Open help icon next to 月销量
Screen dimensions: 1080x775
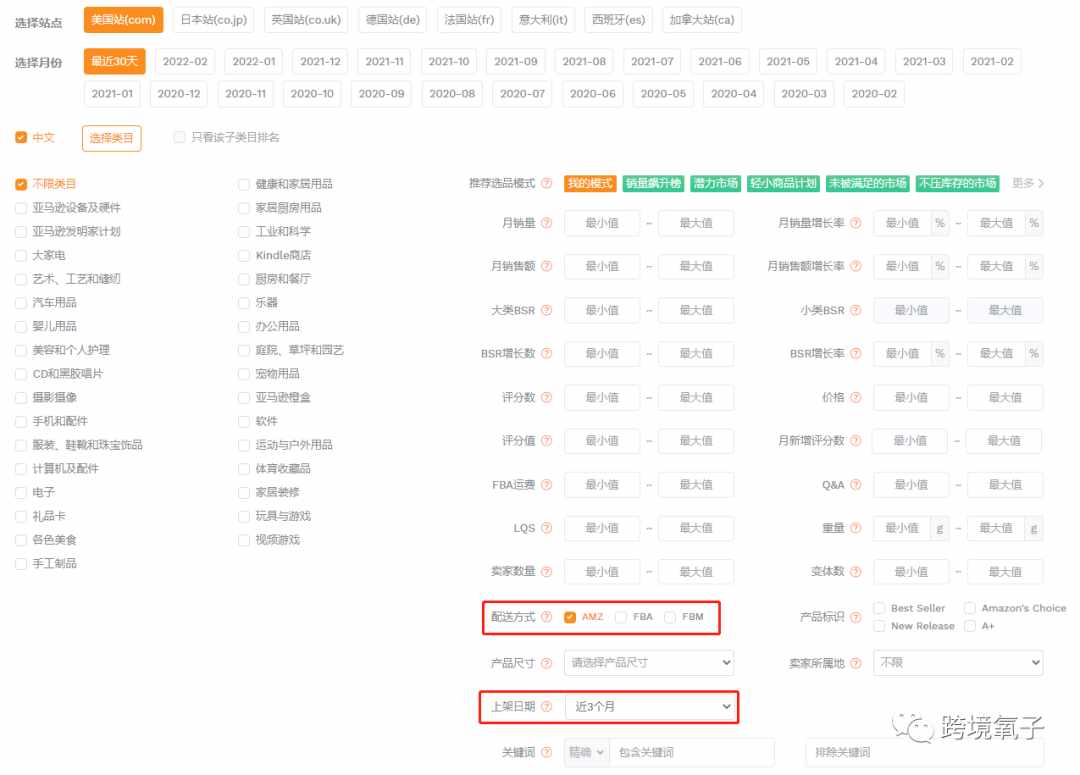pyautogui.click(x=546, y=223)
